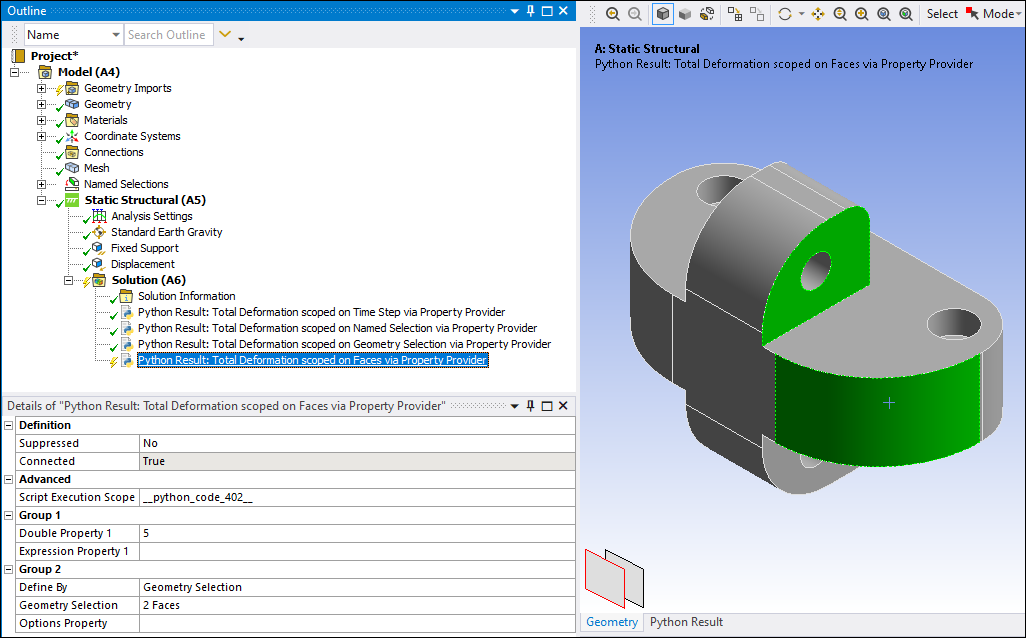Select the Box Zoom tool

pyautogui.click(x=862, y=13)
